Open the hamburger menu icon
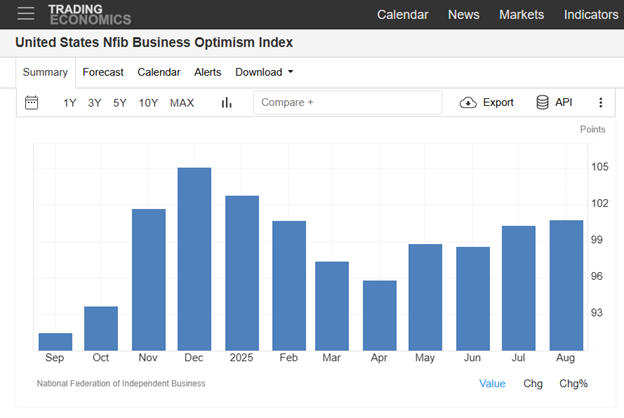Screen dimensions: 624x418 pos(26,13)
